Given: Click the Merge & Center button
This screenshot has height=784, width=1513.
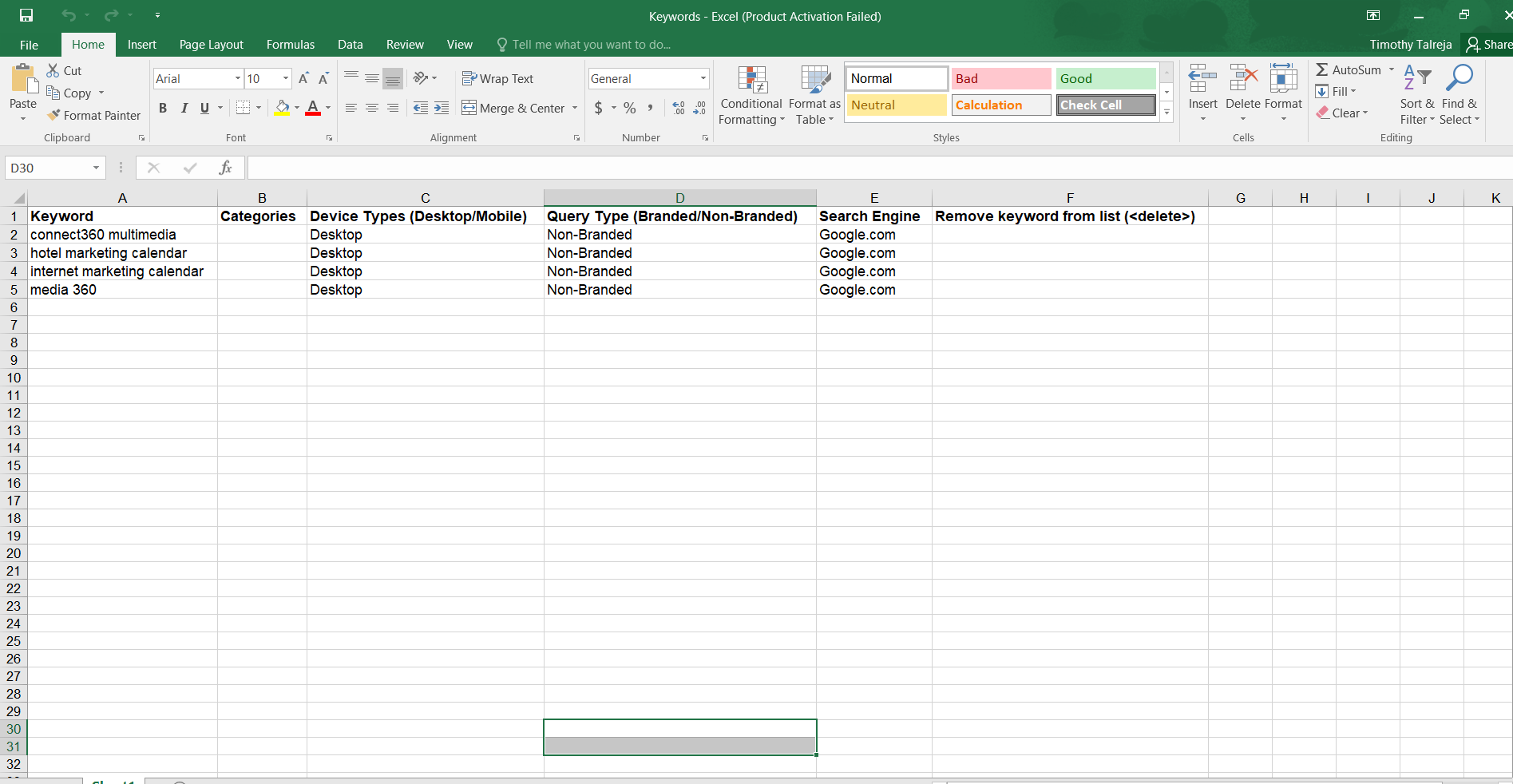Looking at the screenshot, I should 513,108.
